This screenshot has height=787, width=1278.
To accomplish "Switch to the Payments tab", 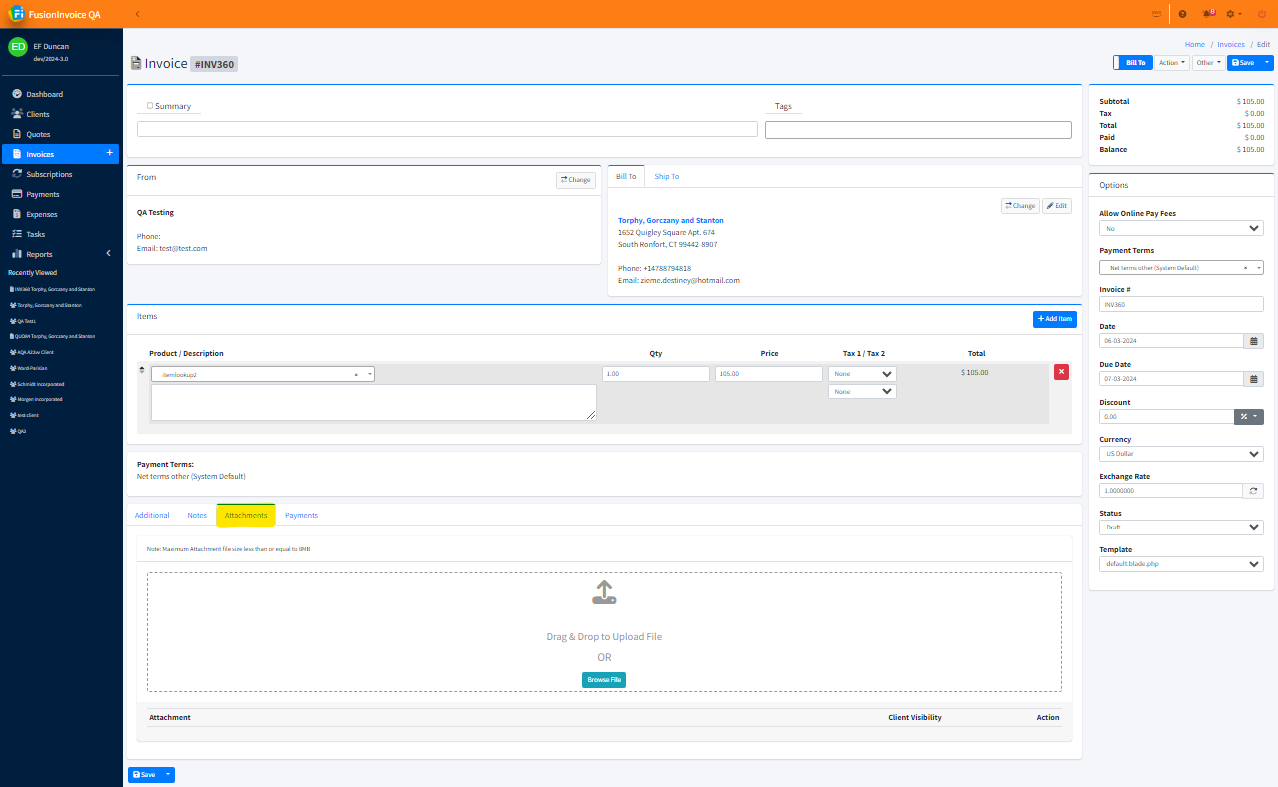I will [x=301, y=515].
